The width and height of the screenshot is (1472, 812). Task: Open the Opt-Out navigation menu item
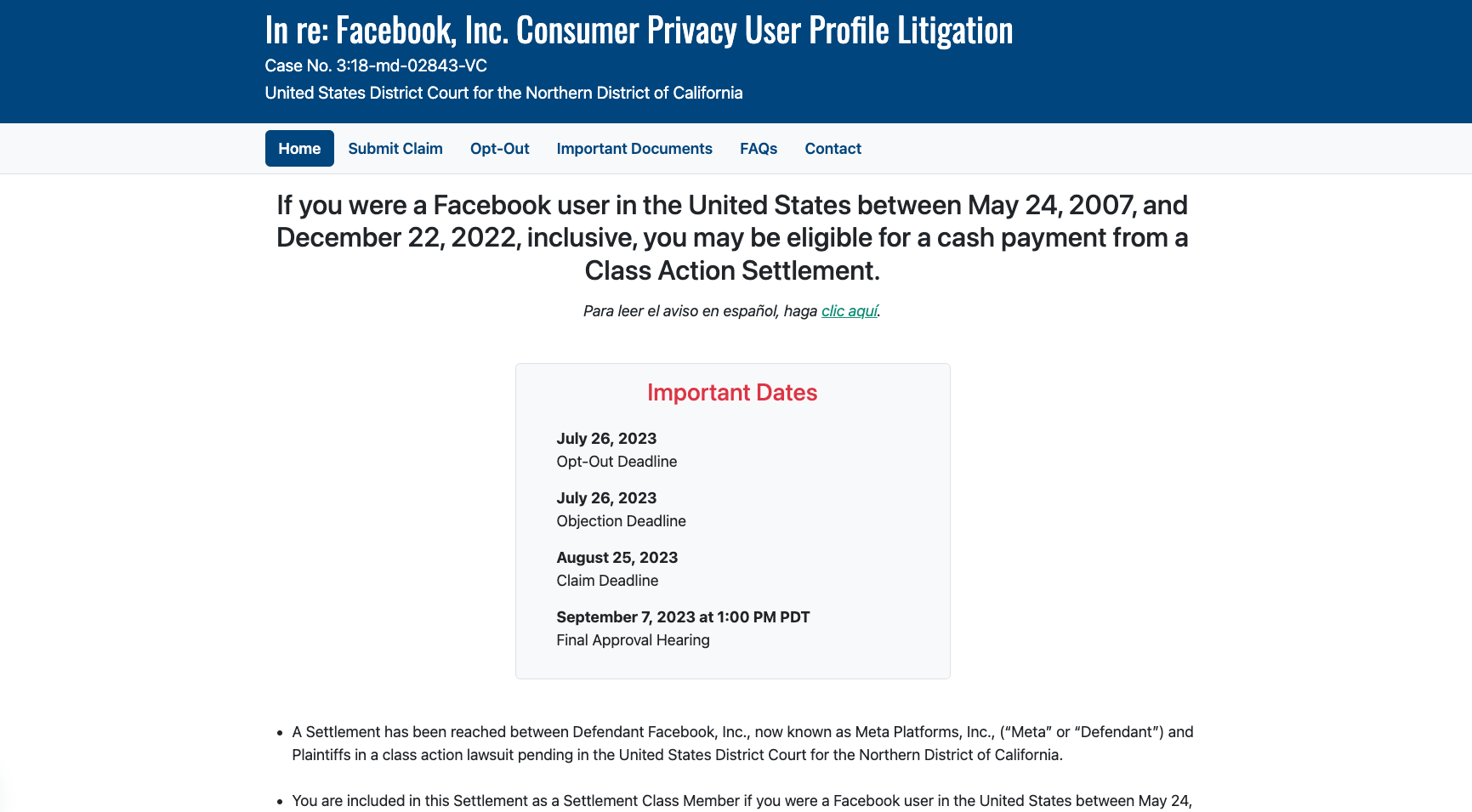click(x=500, y=149)
